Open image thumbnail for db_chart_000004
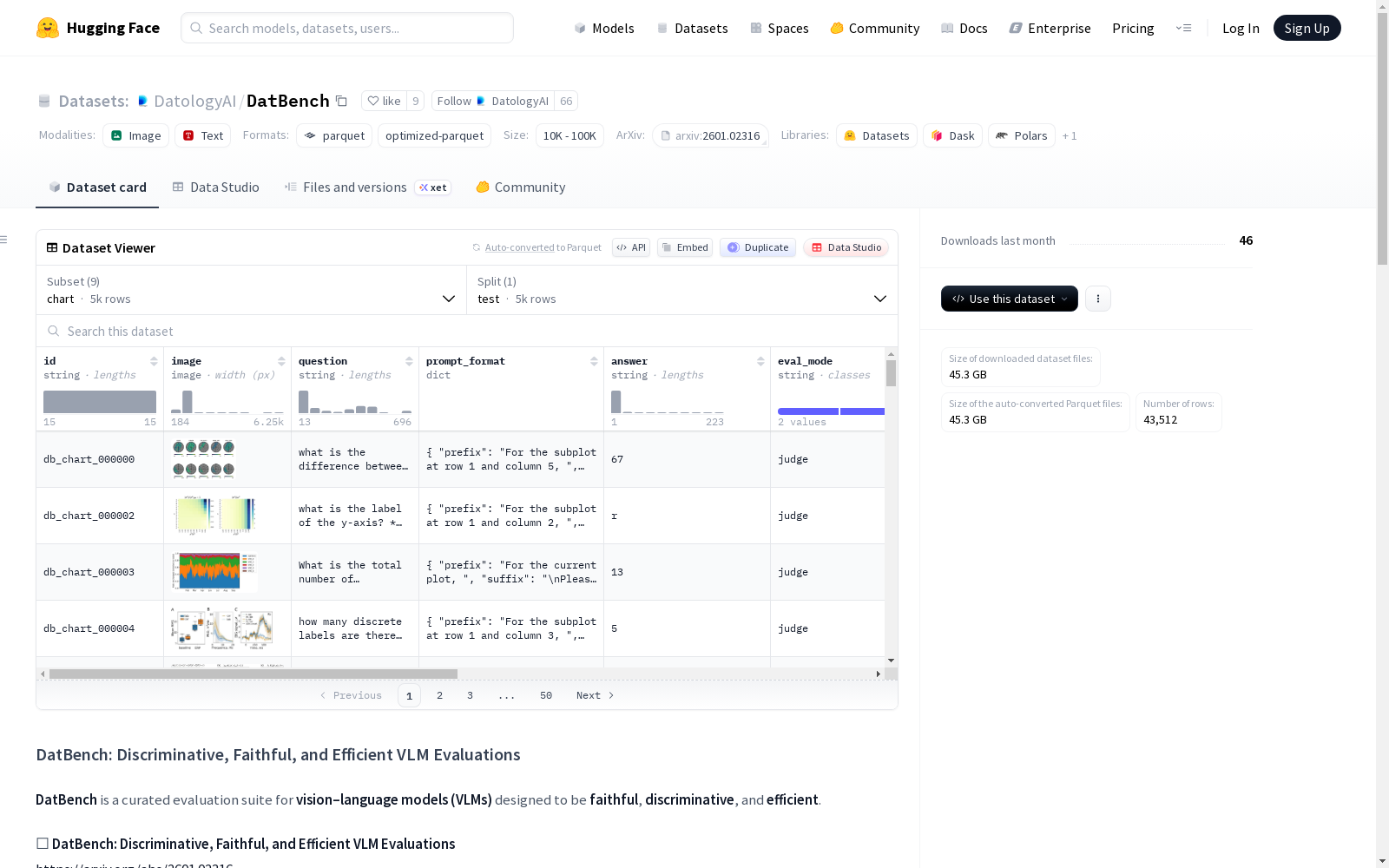The width and height of the screenshot is (1389, 868). click(x=221, y=628)
